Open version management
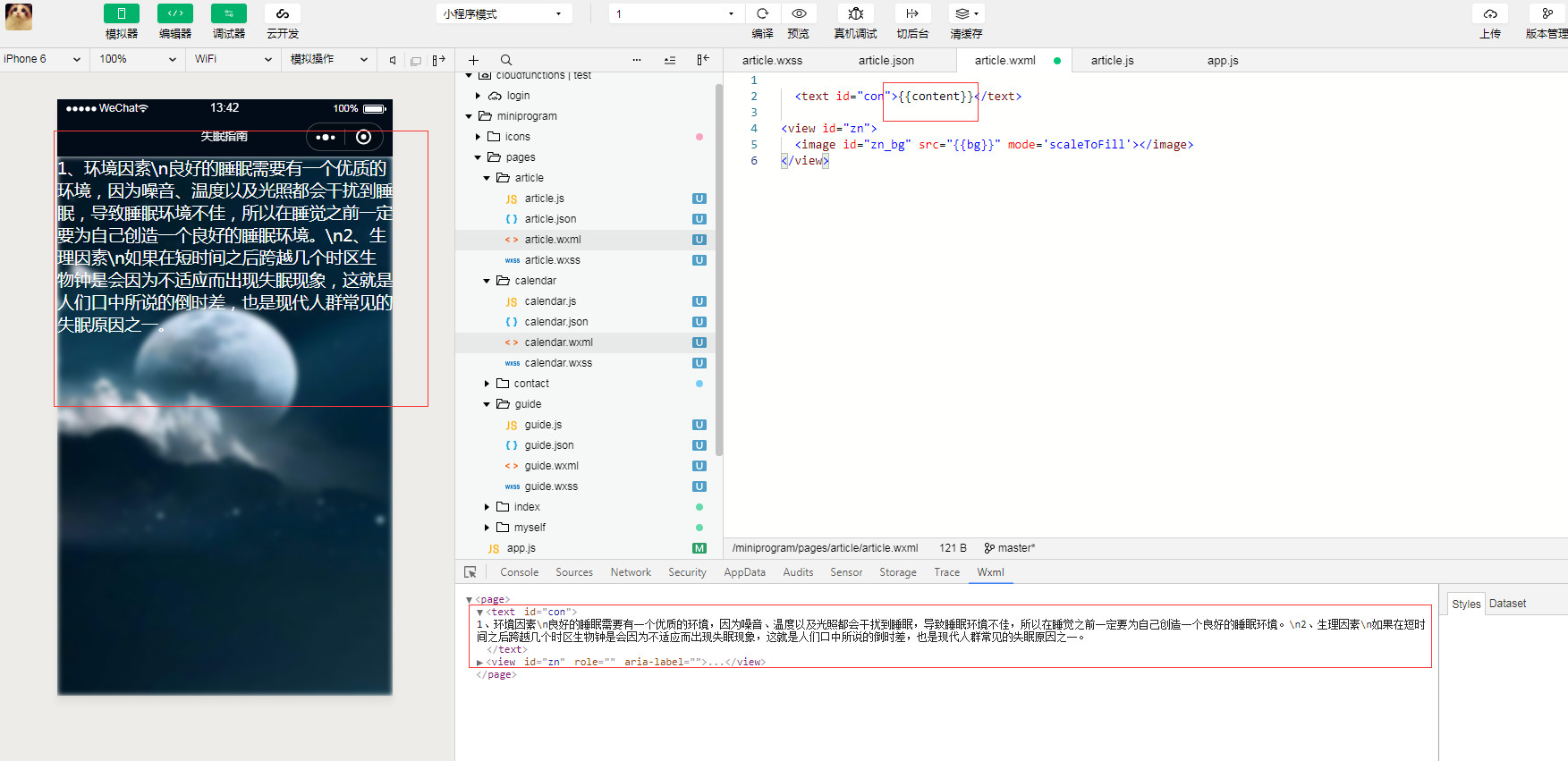1568x761 pixels. [x=1547, y=13]
